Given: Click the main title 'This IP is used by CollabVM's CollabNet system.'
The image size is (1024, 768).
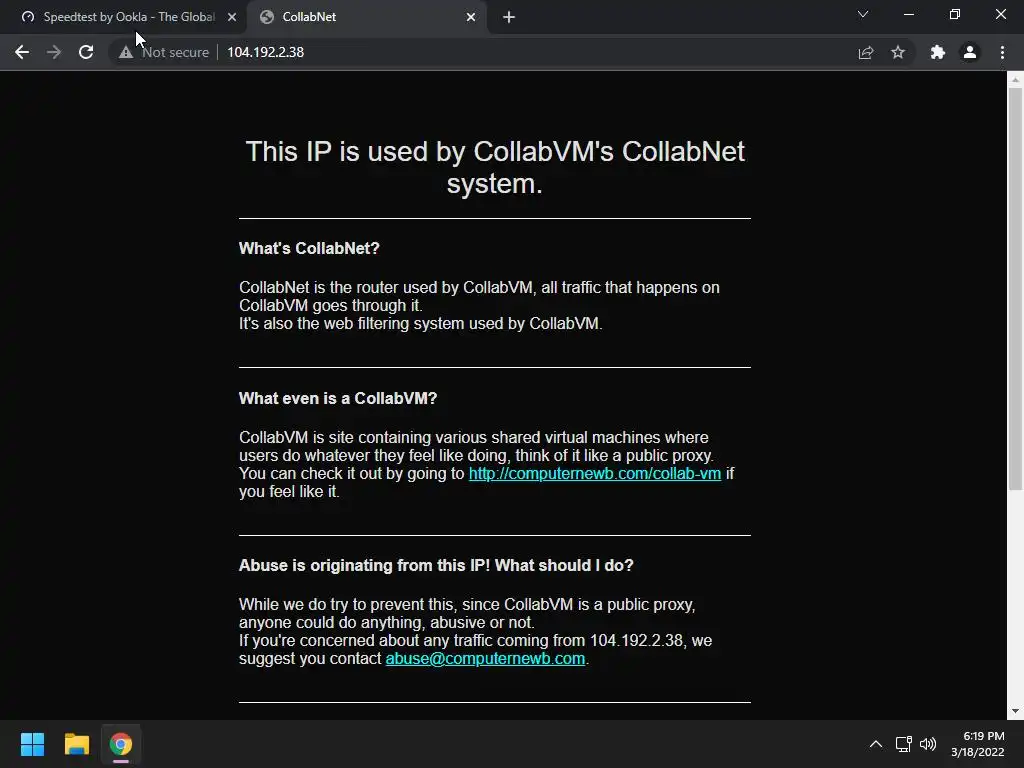Looking at the screenshot, I should (x=495, y=167).
